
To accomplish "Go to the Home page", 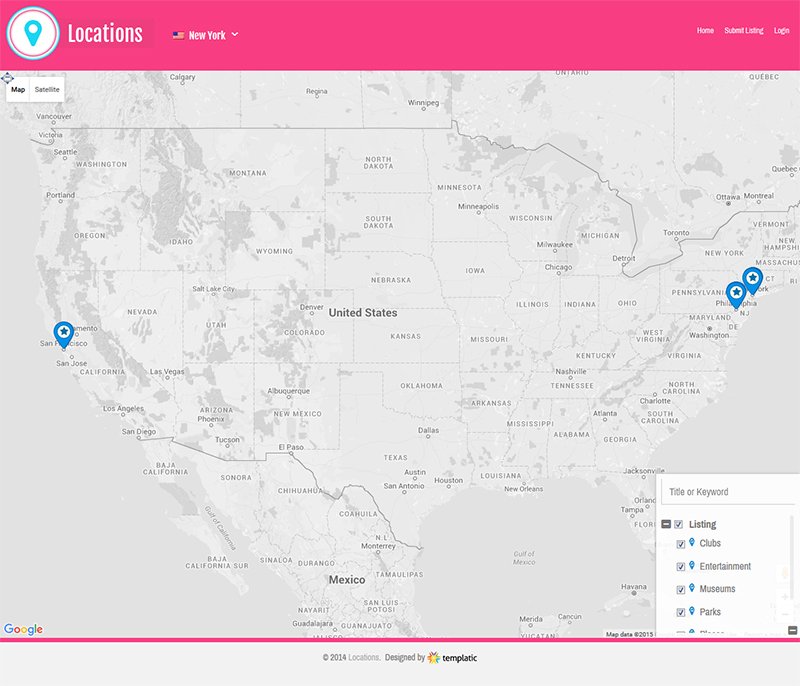I will [705, 31].
